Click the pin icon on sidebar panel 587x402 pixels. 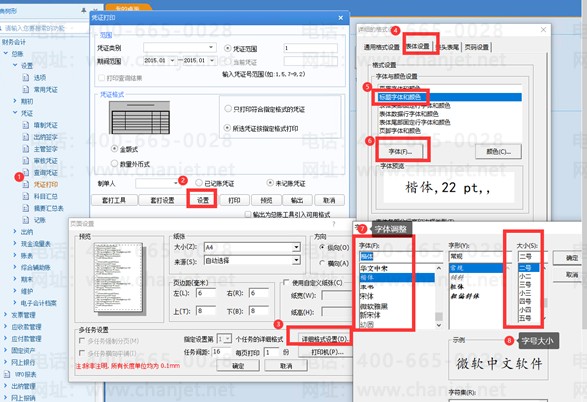tap(84, 10)
